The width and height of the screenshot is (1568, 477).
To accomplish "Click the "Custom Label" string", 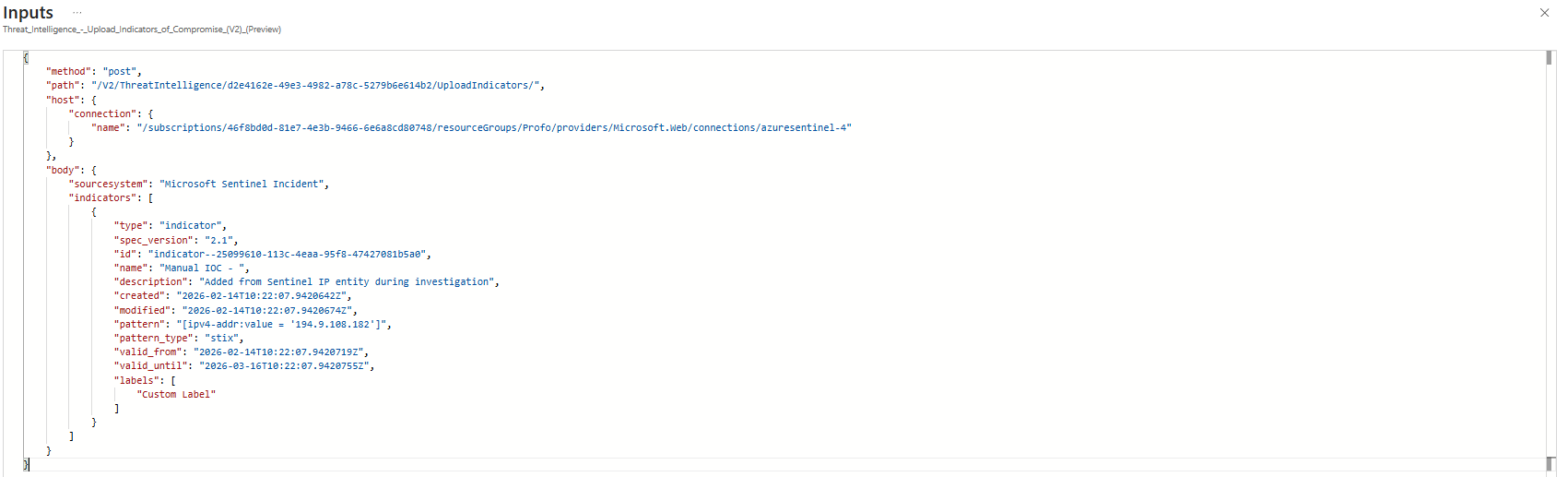I will point(176,395).
